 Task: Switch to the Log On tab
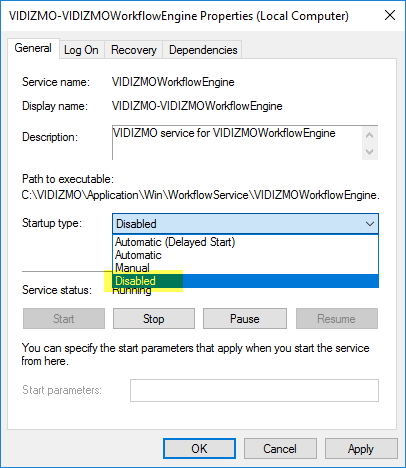coord(81,50)
